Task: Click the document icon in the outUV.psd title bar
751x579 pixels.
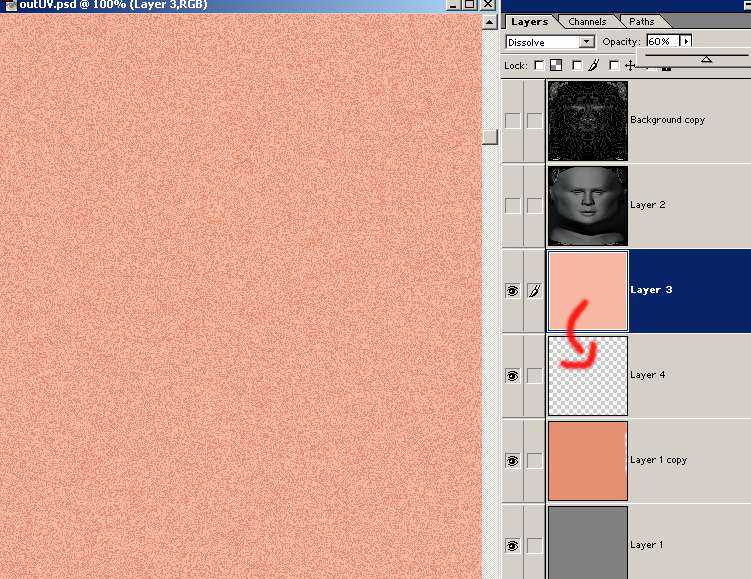Action: pos(9,5)
